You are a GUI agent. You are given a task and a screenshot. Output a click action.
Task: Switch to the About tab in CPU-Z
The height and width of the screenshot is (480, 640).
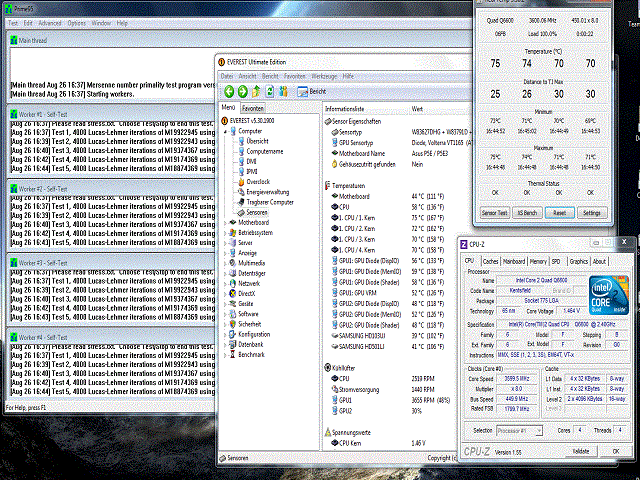pyautogui.click(x=599, y=261)
